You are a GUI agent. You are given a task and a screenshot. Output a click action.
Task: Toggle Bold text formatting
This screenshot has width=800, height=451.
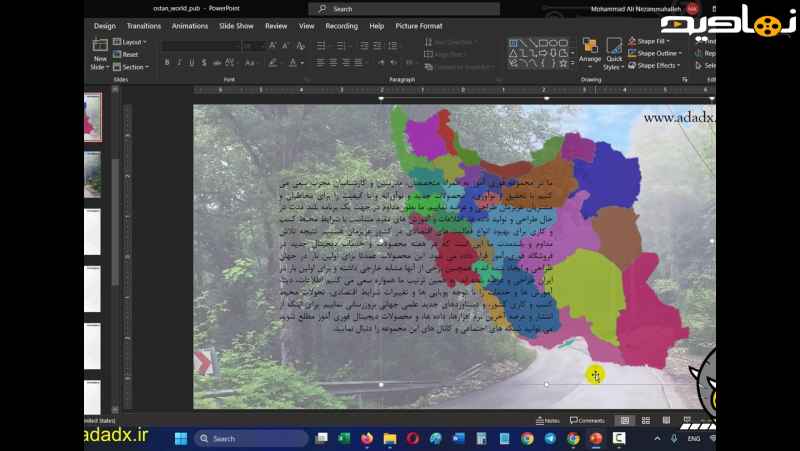[166, 62]
